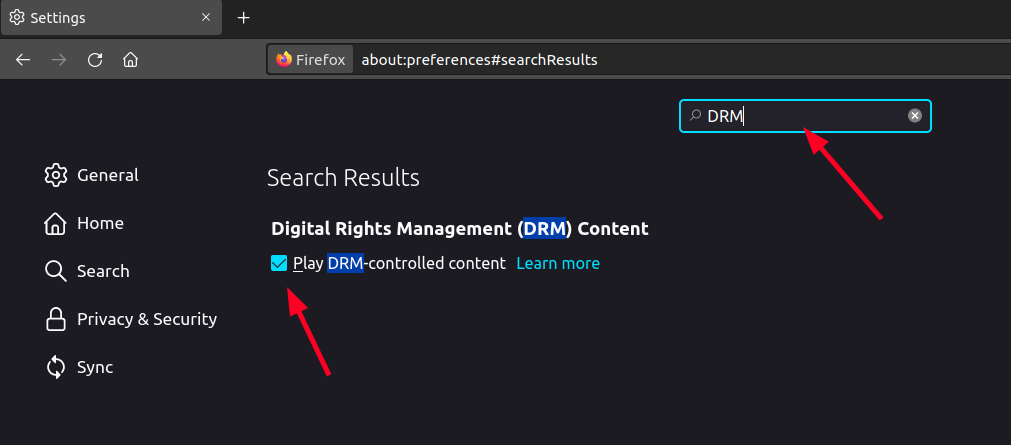Screen dimensions: 1011x445
Task: Click the back navigation arrow
Action: [x=24, y=60]
